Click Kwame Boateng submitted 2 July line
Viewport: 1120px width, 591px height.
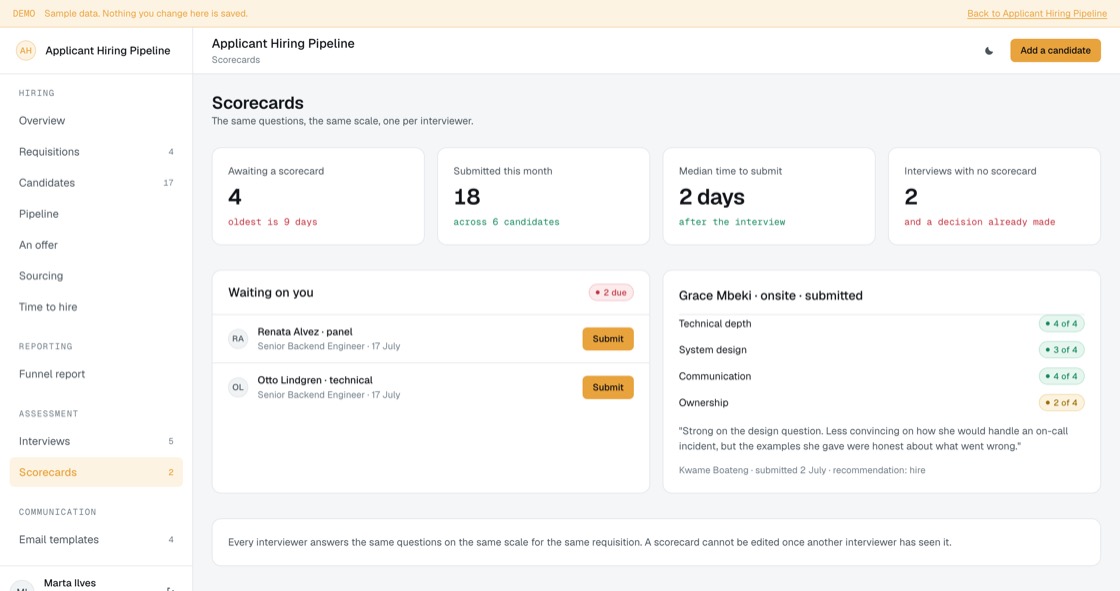(802, 470)
